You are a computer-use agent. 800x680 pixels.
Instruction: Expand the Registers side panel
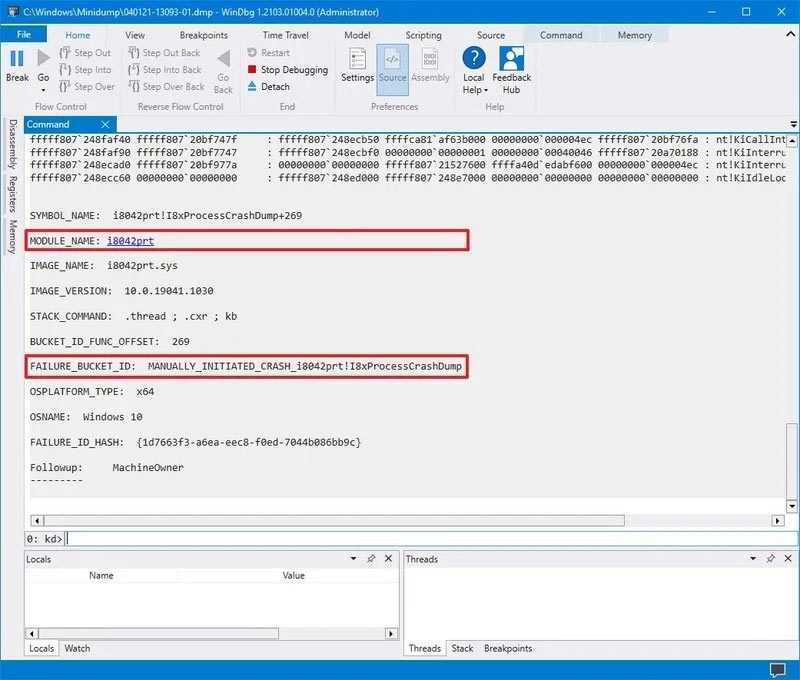coord(13,194)
